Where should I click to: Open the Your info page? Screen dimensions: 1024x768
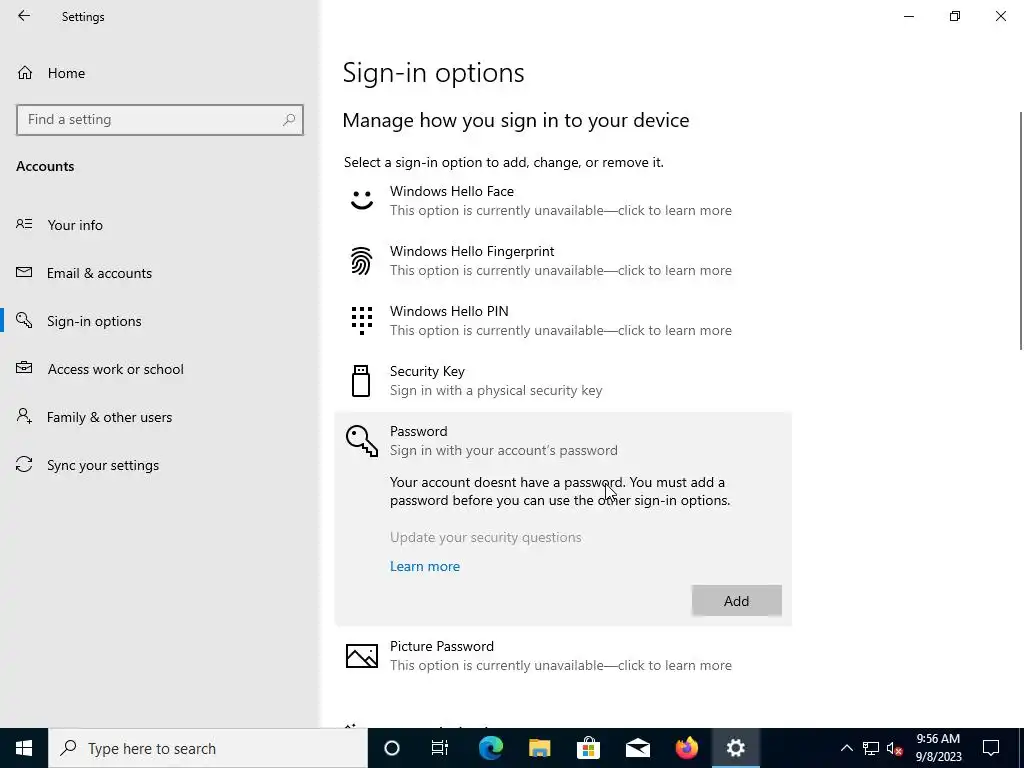pyautogui.click(x=160, y=225)
